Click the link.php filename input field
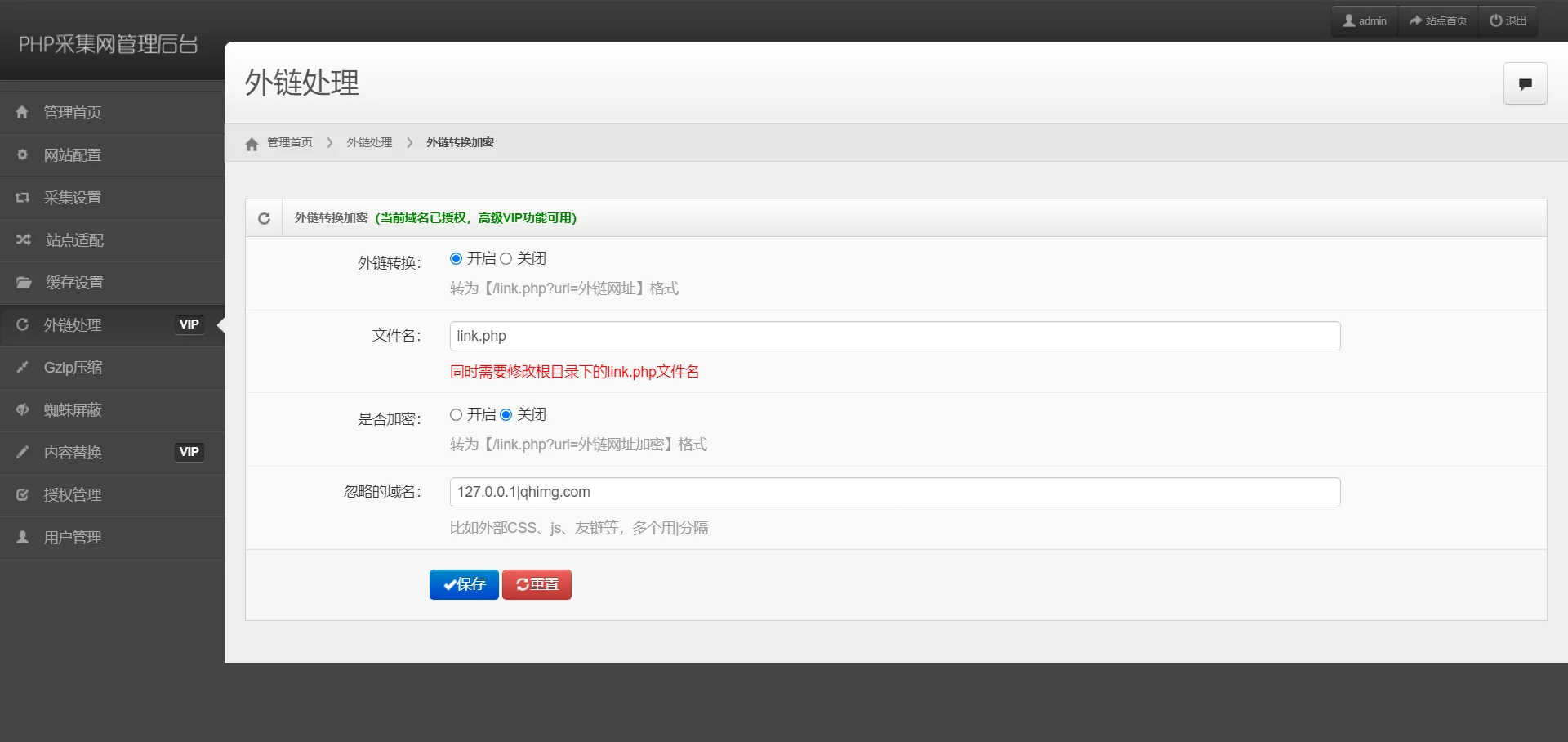The image size is (1568, 742). click(894, 336)
